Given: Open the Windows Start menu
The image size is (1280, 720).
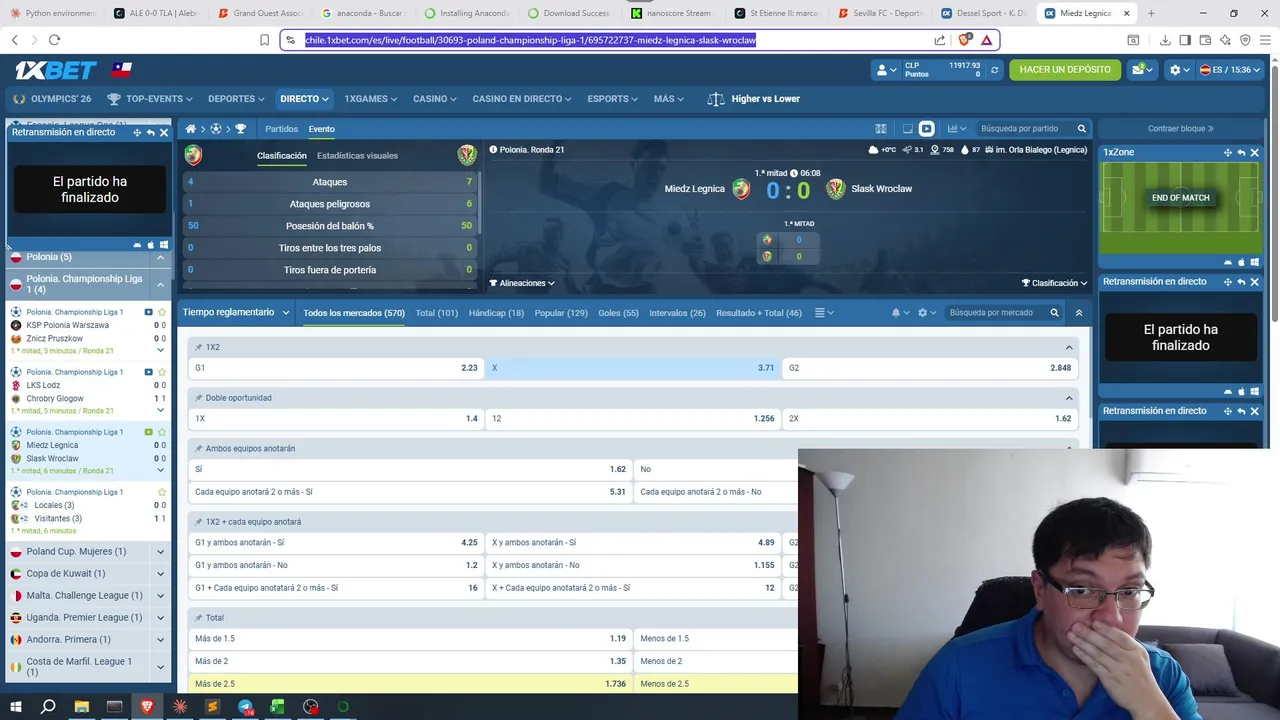Looking at the screenshot, I should [x=15, y=707].
